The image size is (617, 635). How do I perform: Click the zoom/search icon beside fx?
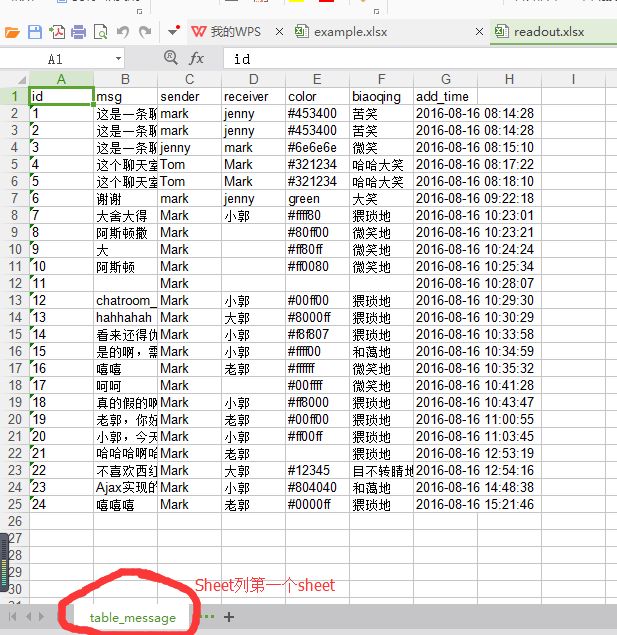[x=170, y=58]
